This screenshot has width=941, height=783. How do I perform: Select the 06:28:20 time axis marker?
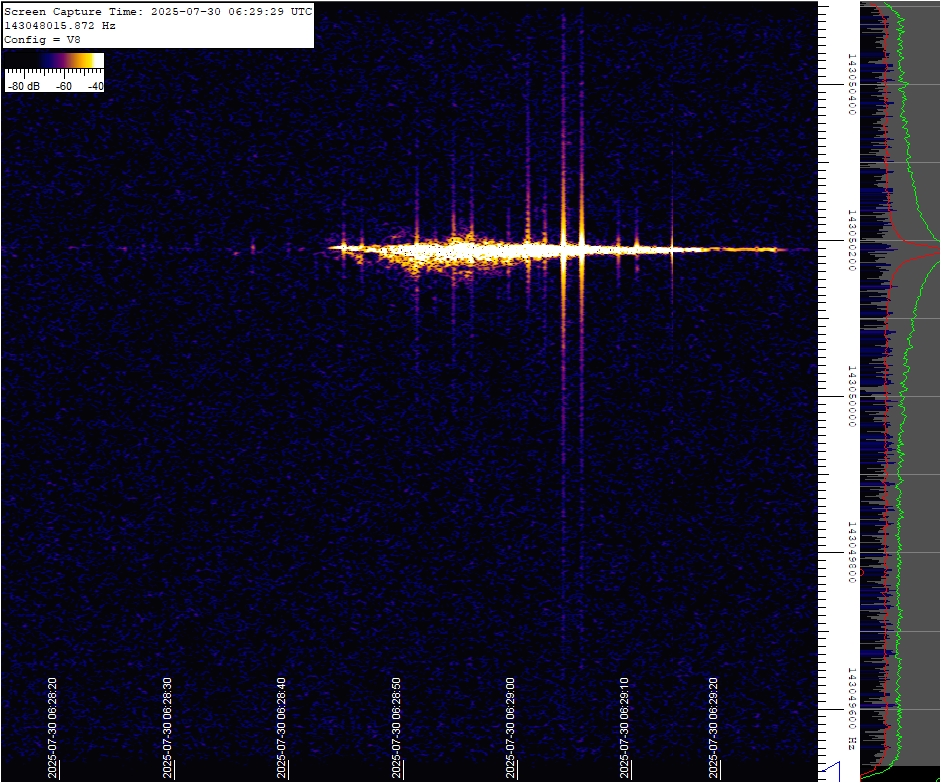click(53, 728)
